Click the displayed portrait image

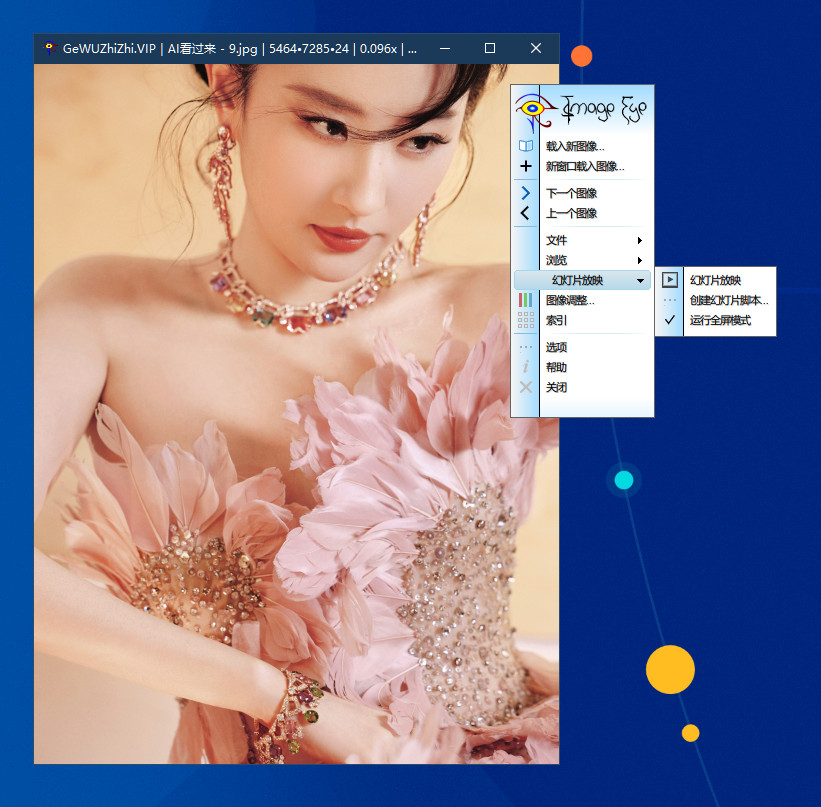point(296,414)
